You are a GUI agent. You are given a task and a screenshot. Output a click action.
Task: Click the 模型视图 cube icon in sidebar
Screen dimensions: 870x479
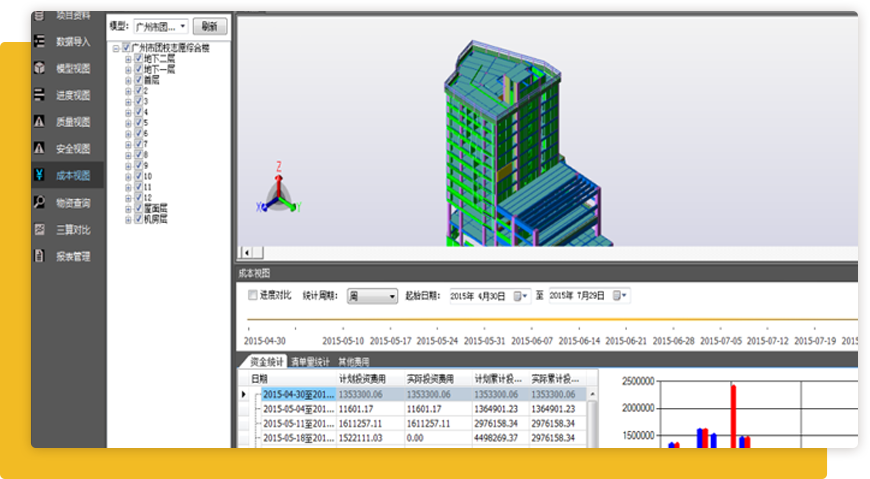(39, 69)
